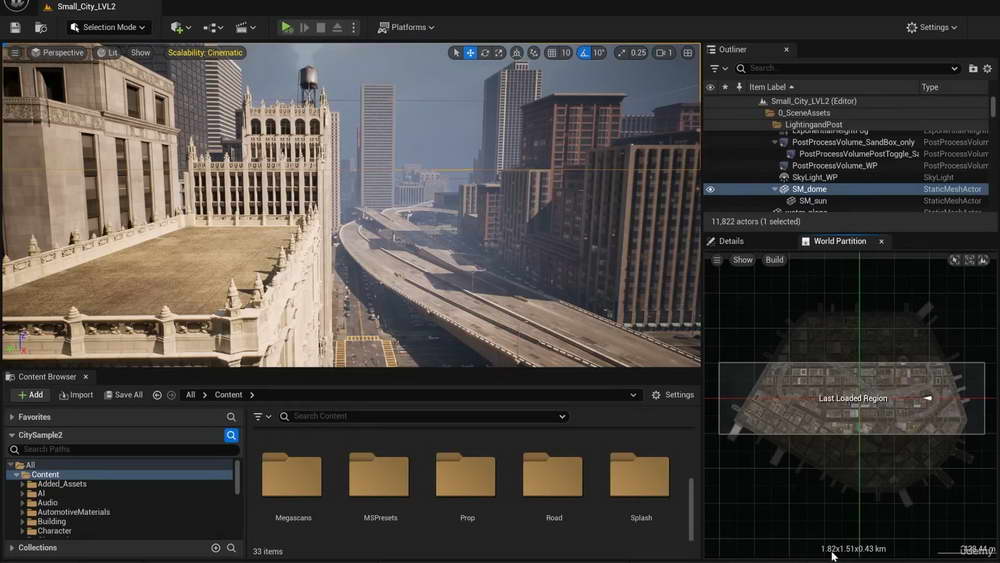Open the Megascans folder thumbnail
Screen dimensions: 1000x563
(292, 475)
